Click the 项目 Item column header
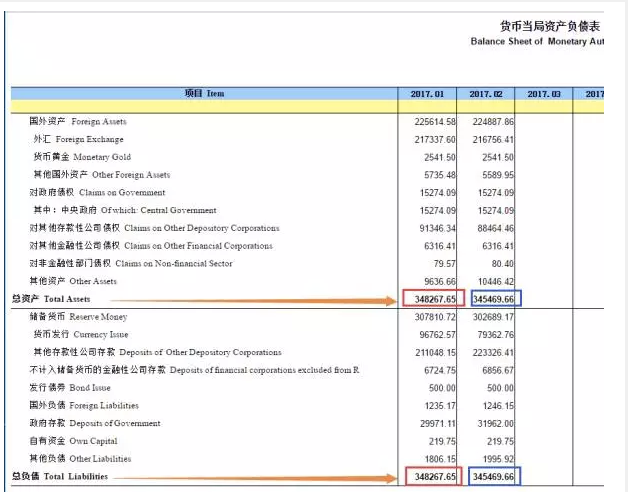The image size is (628, 492). (x=205, y=93)
